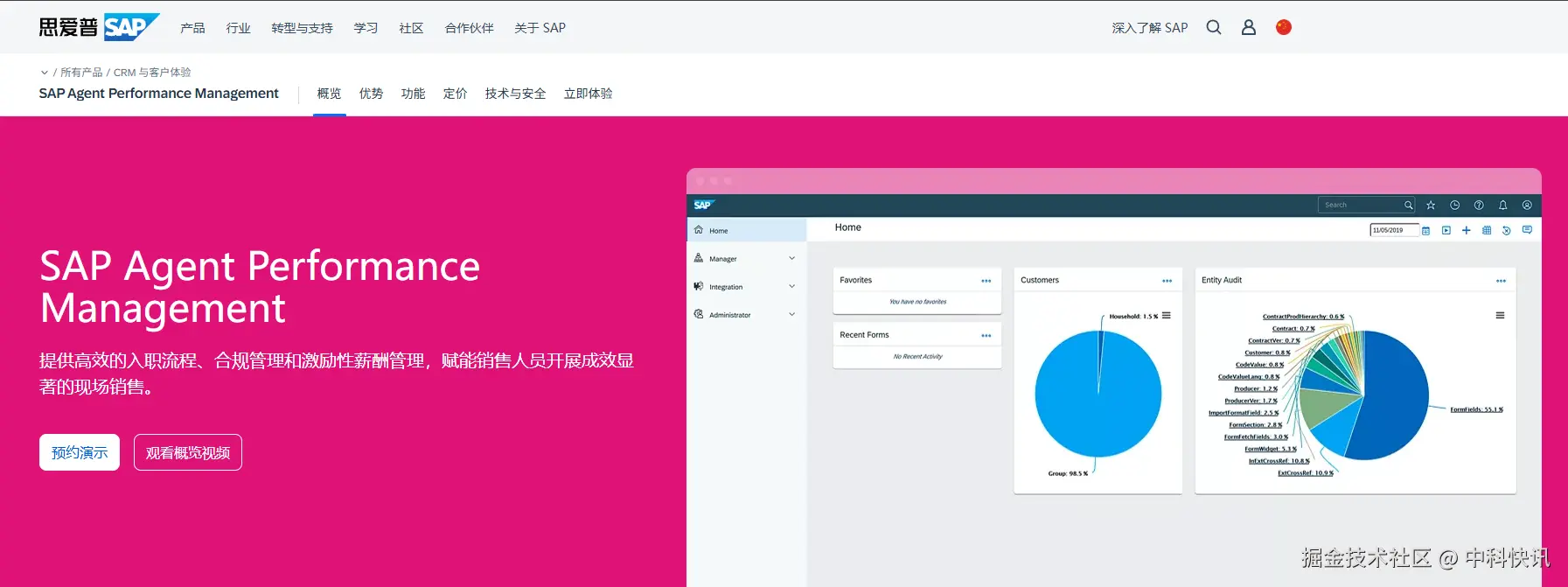This screenshot has height=587, width=1568.
Task: Click the 观看概览视频 button
Action: click(188, 452)
